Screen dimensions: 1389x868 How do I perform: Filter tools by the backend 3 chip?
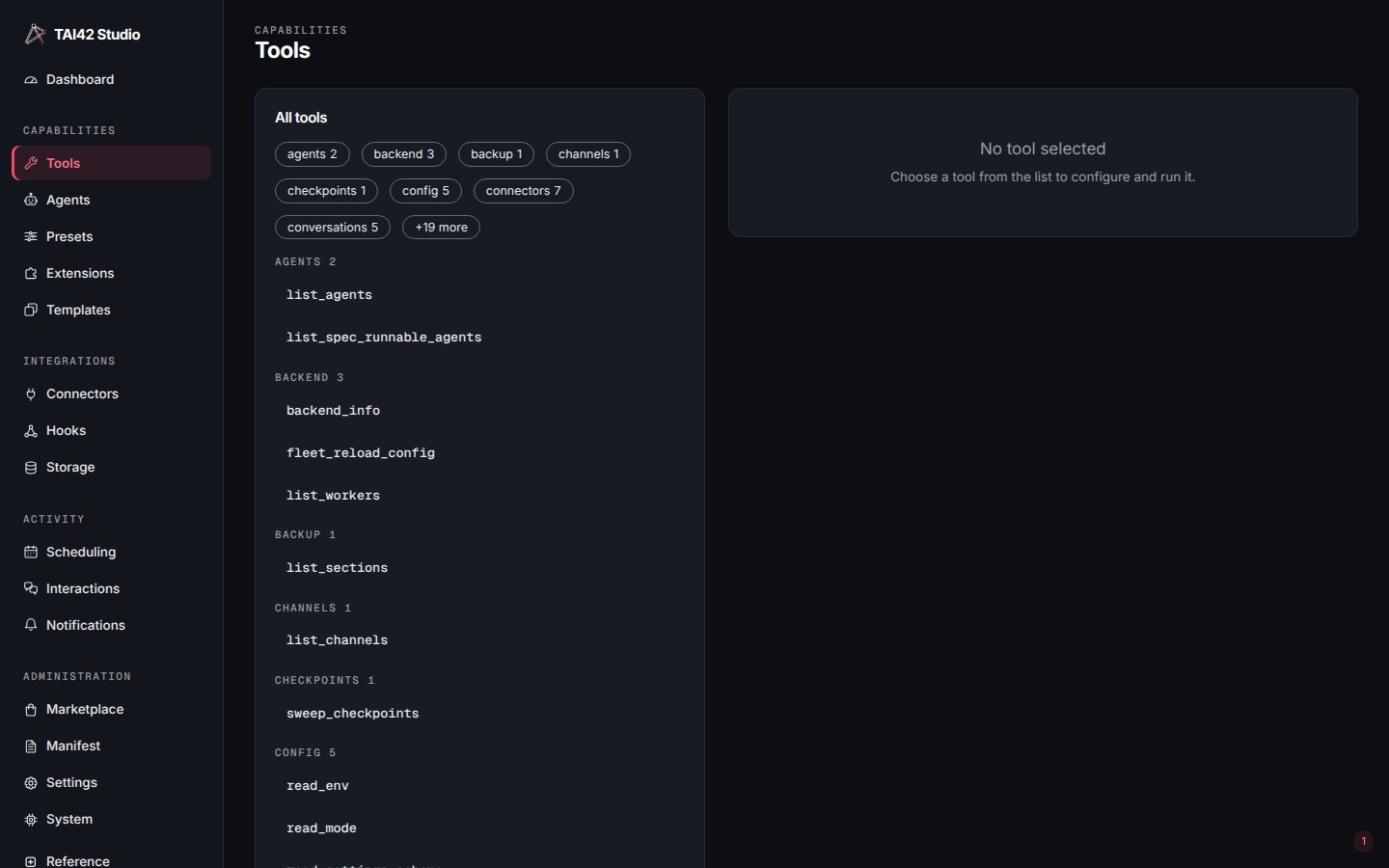click(404, 154)
